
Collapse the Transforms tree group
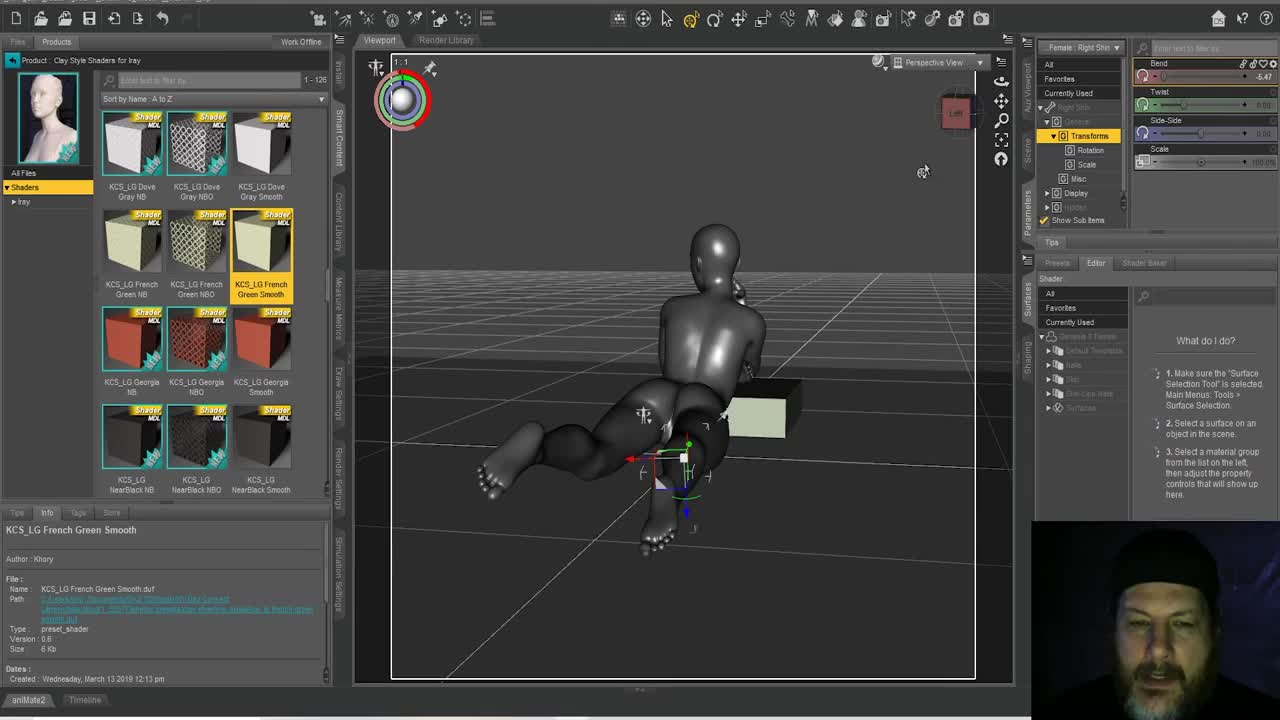point(1053,136)
